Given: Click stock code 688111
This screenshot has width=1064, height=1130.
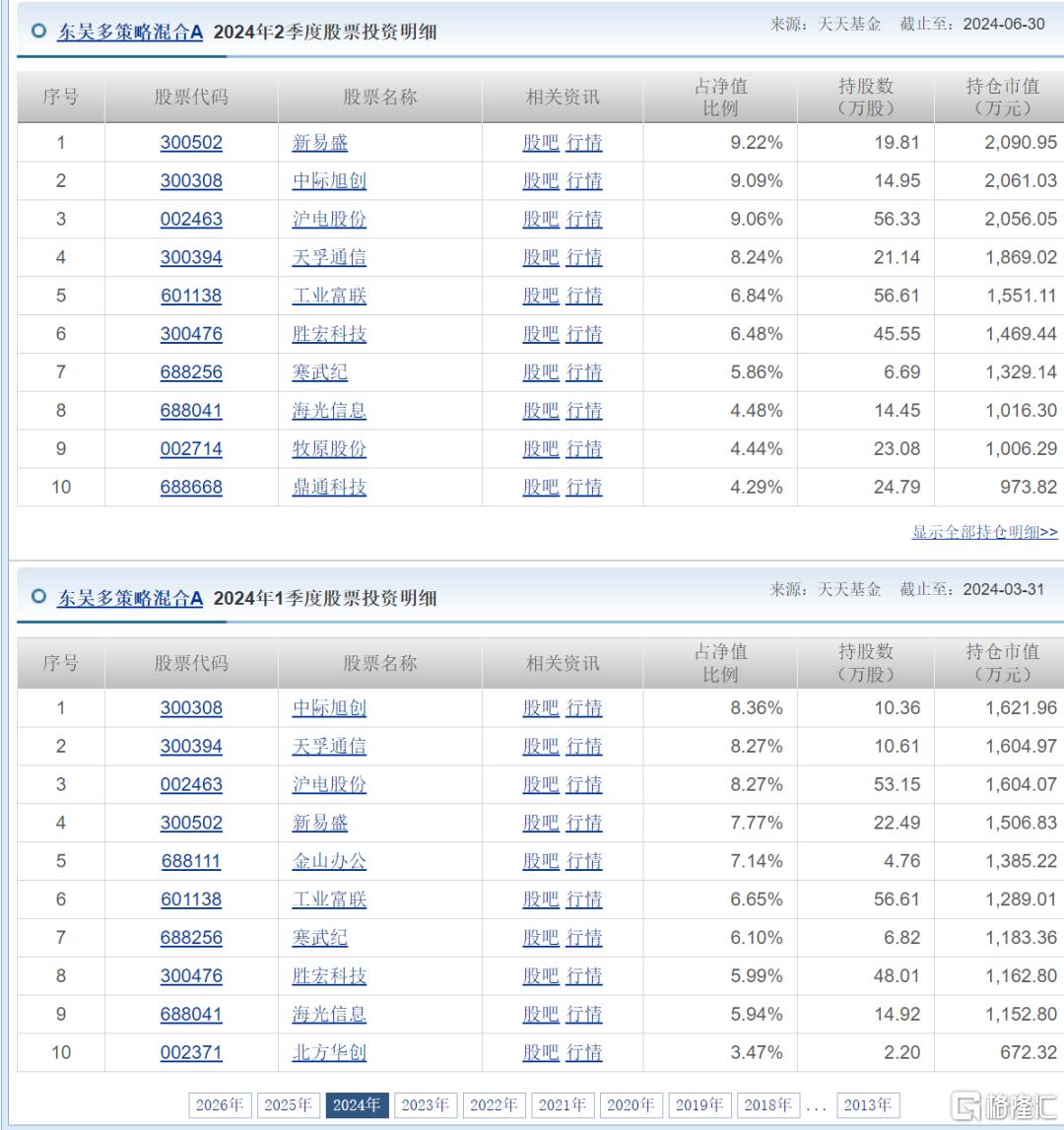Looking at the screenshot, I should [191, 861].
